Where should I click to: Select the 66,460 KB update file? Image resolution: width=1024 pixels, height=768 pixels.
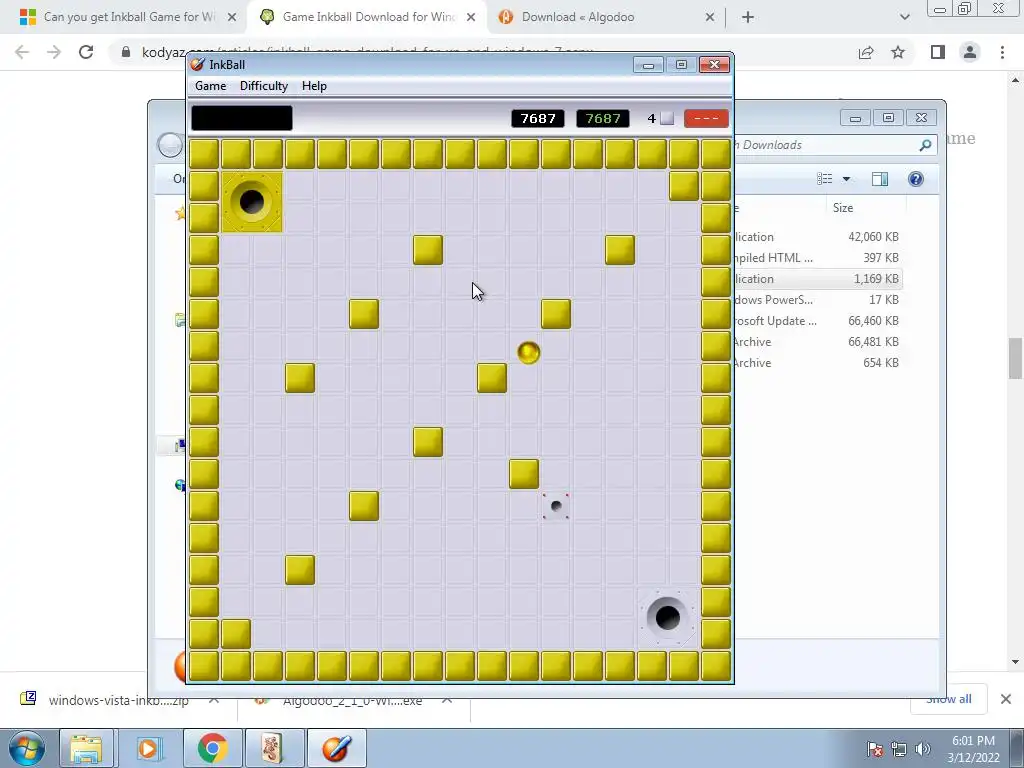pyautogui.click(x=818, y=321)
